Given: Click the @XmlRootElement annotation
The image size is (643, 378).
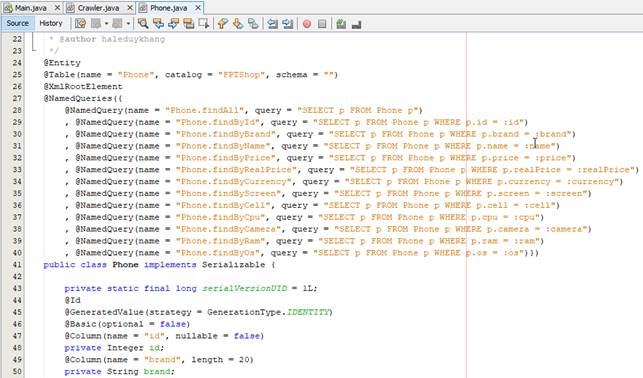Looking at the screenshot, I should coord(83,87).
